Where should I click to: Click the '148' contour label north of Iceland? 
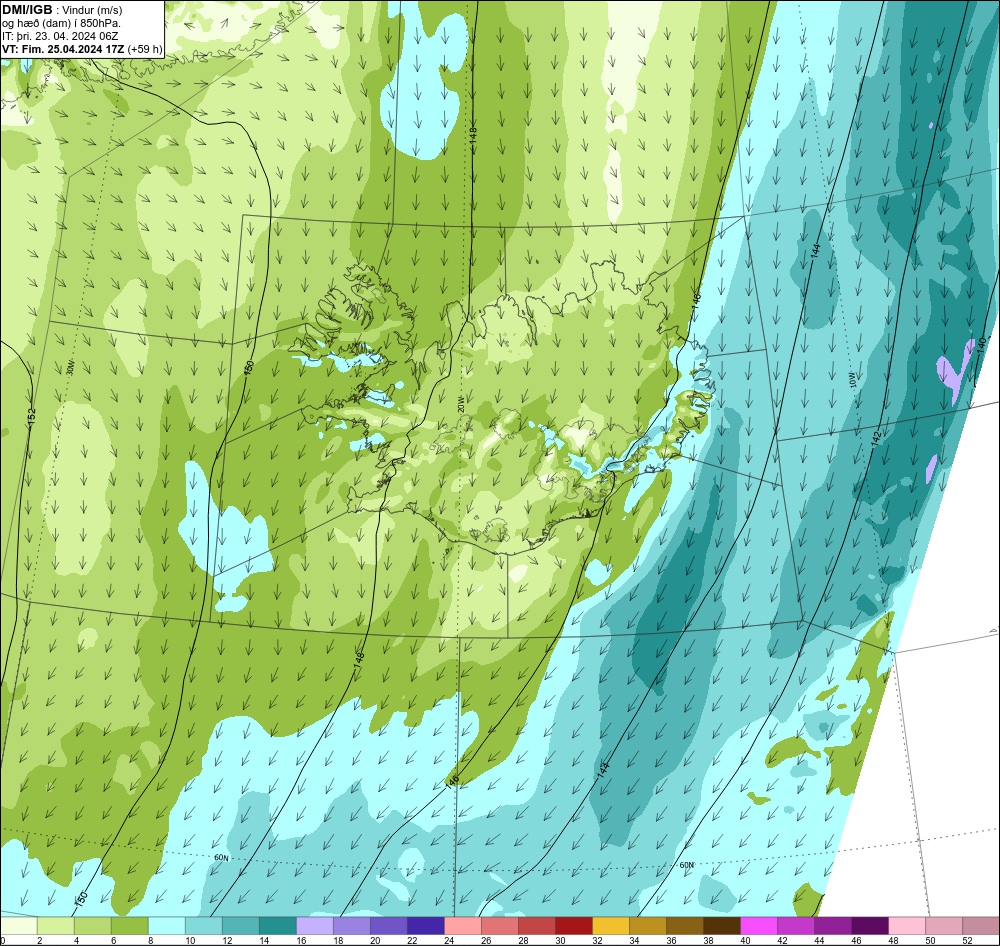pos(473,135)
